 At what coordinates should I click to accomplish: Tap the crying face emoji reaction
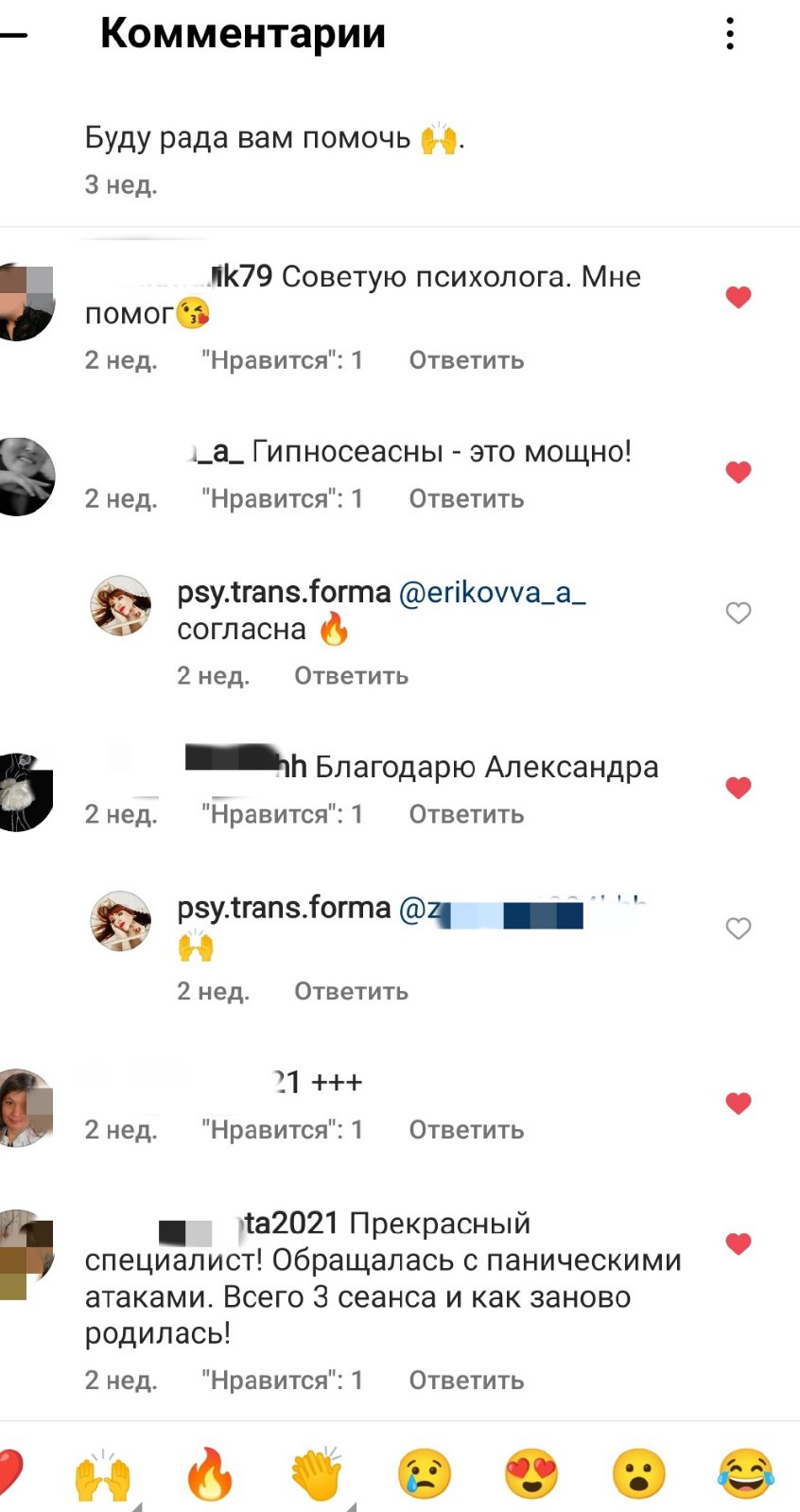tap(425, 1474)
